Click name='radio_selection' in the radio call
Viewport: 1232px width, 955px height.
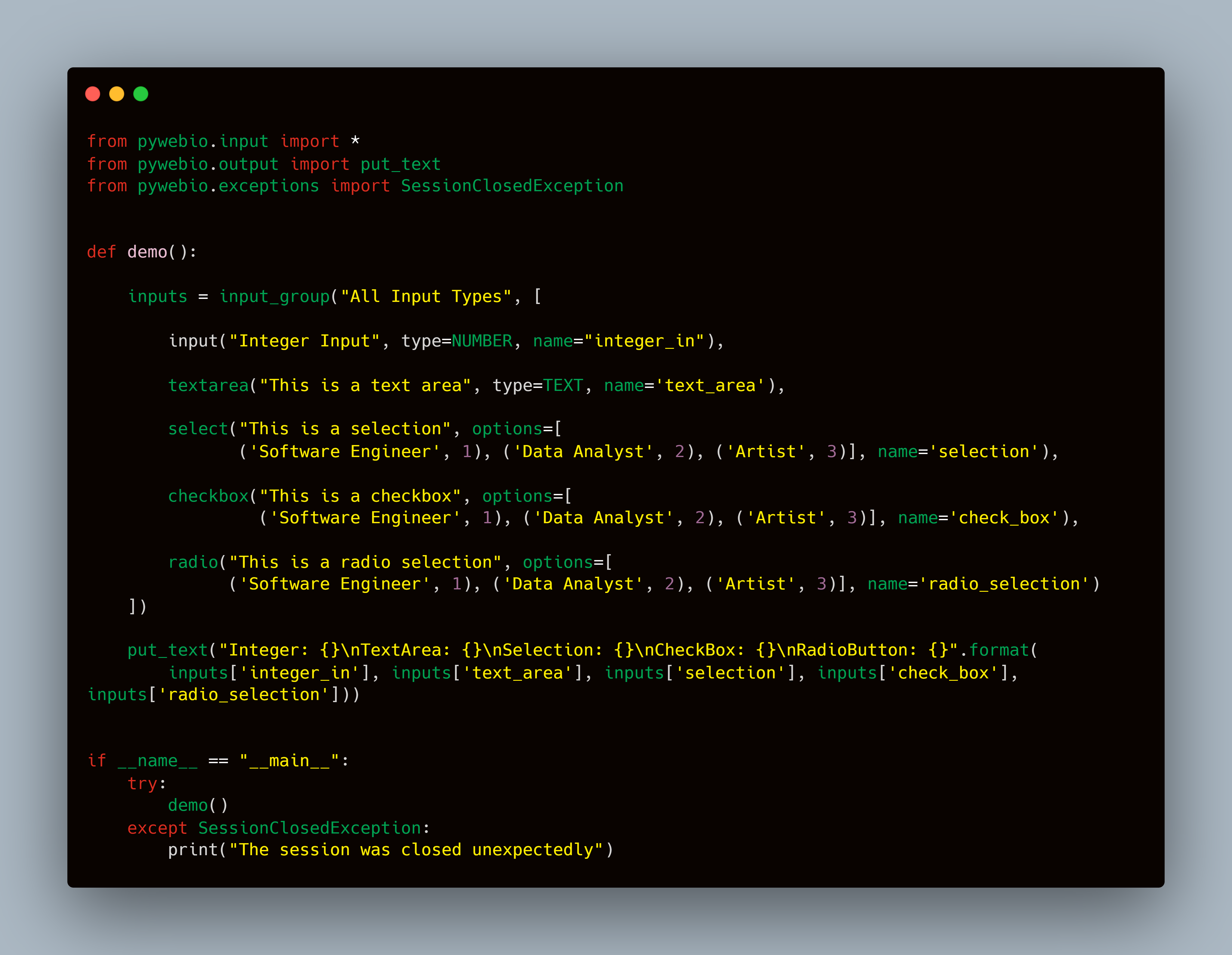[979, 584]
